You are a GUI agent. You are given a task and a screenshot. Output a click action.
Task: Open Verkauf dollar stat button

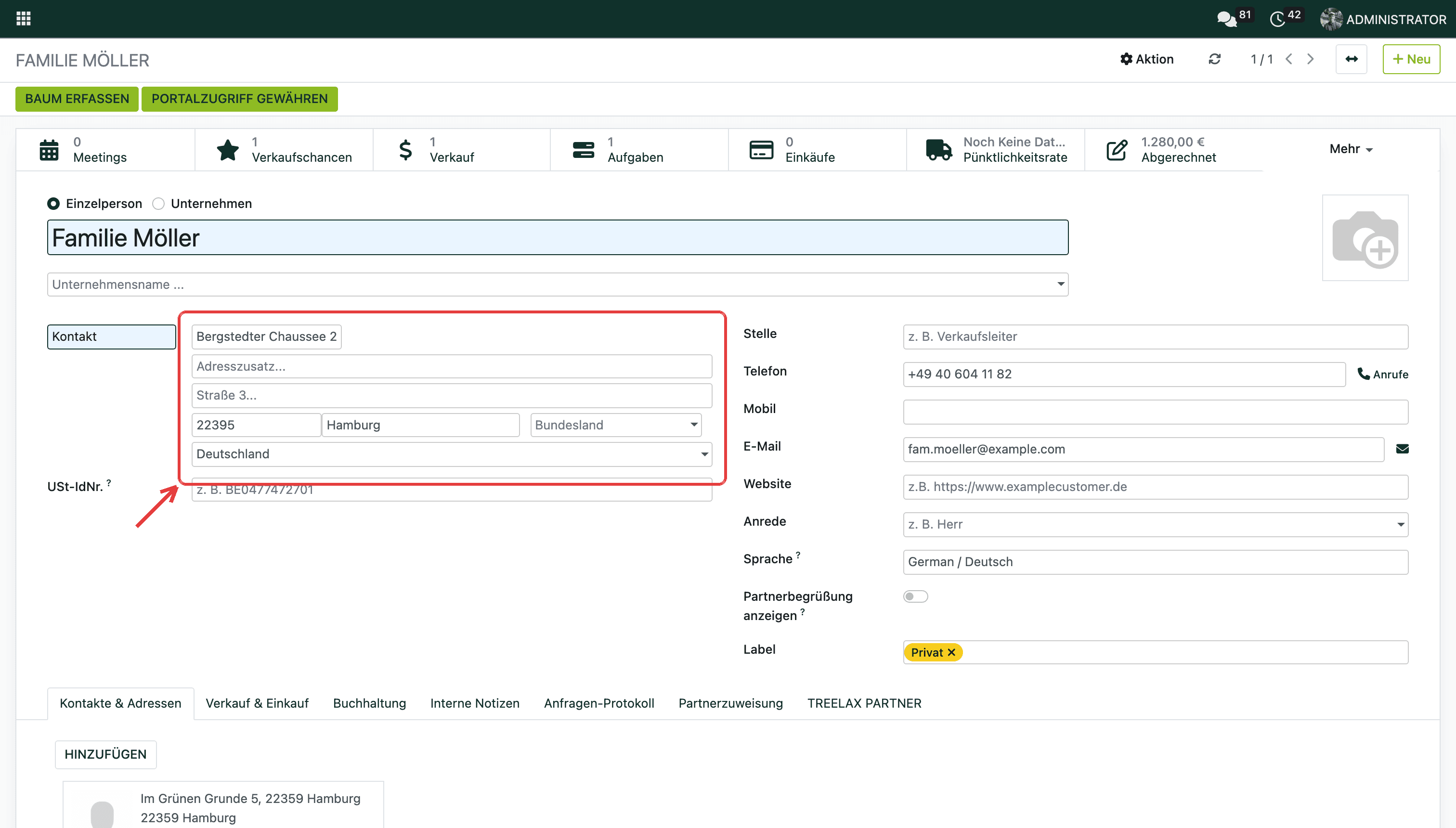462,150
